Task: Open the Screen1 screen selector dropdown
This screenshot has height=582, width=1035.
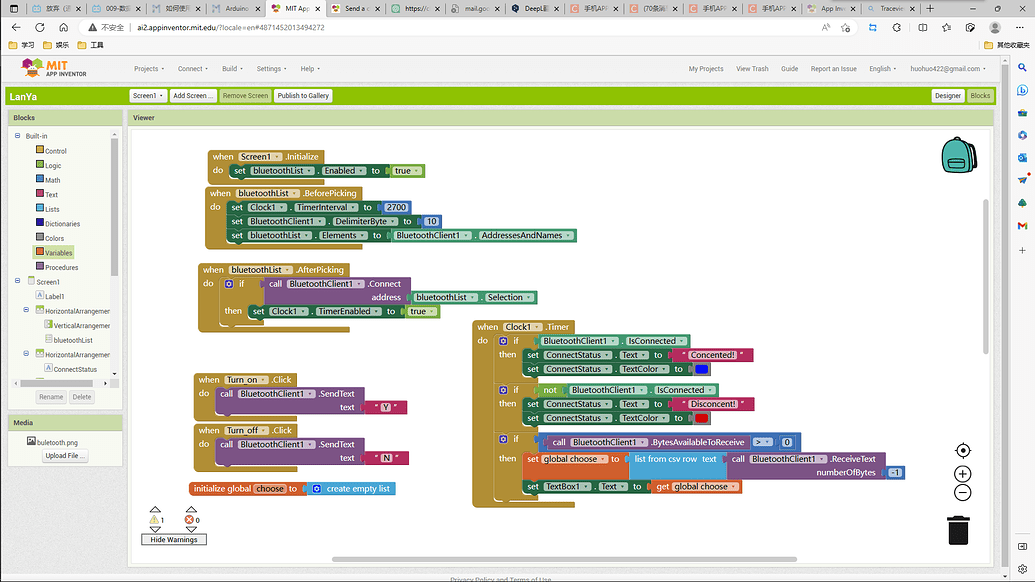Action: (x=148, y=96)
